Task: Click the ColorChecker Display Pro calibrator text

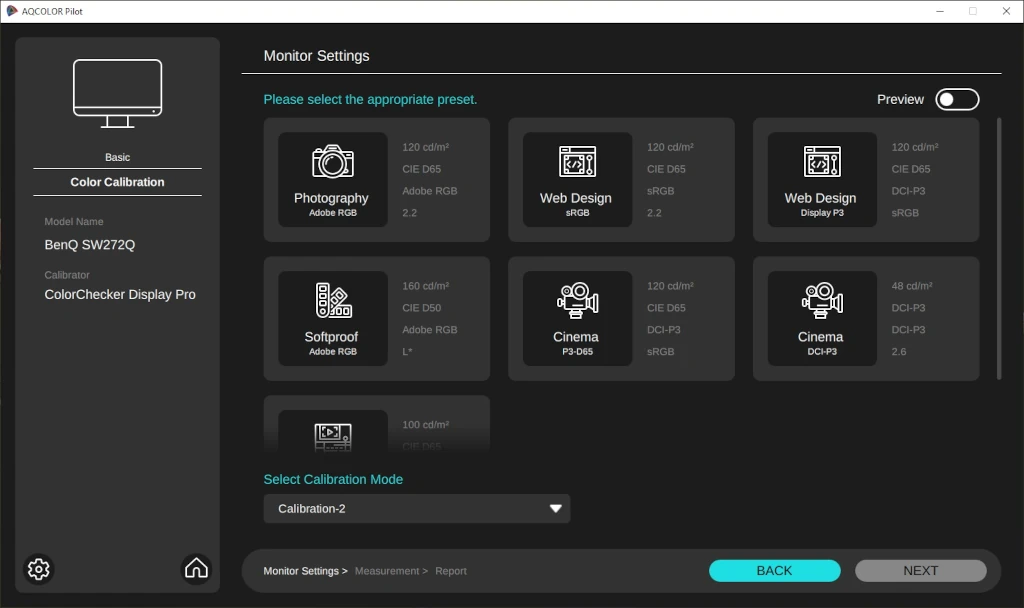Action: pyautogui.click(x=120, y=295)
